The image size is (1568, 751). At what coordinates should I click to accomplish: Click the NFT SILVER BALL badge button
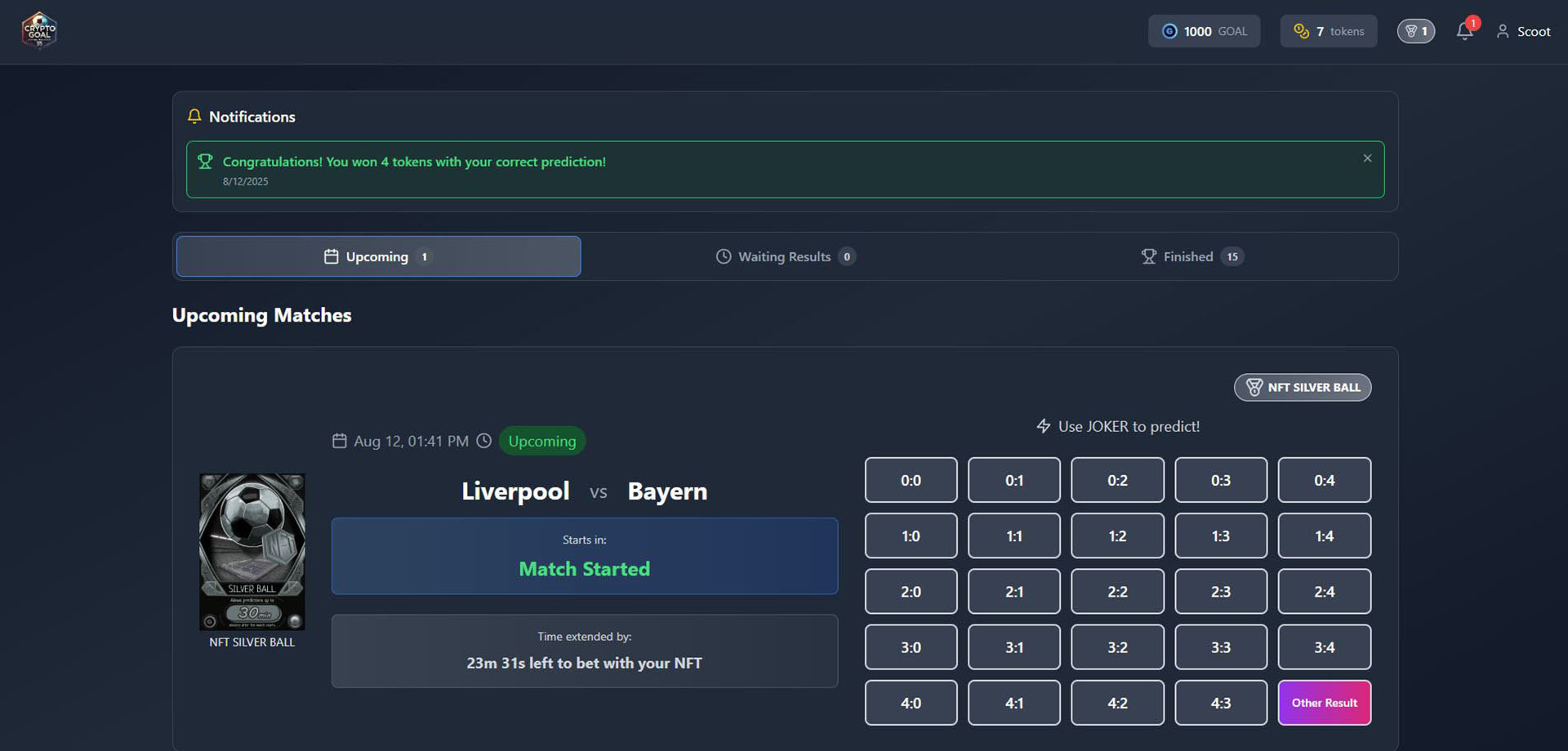(1302, 387)
